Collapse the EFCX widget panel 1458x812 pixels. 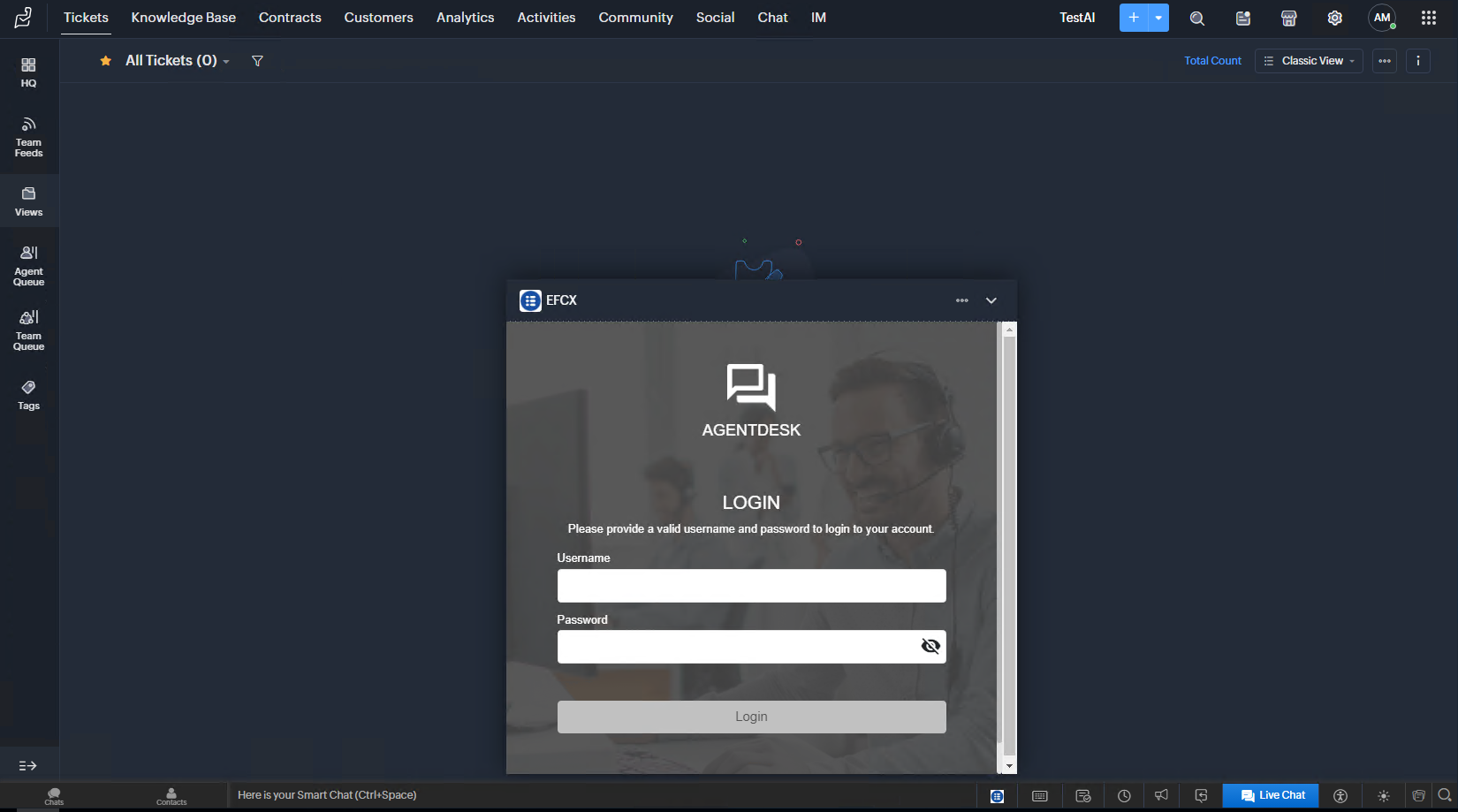pyautogui.click(x=991, y=300)
